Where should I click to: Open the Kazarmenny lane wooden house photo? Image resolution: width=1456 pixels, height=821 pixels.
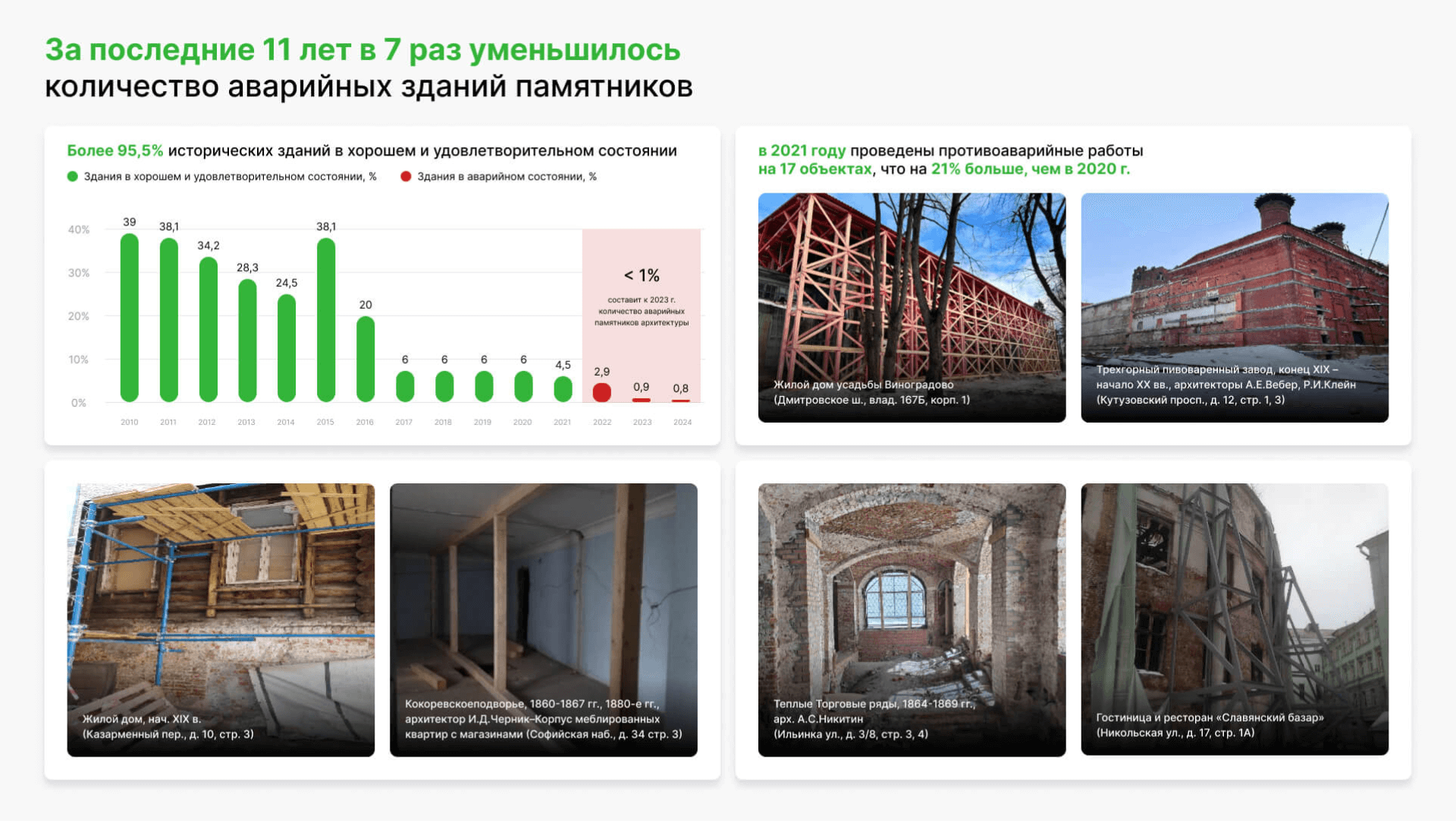click(221, 619)
